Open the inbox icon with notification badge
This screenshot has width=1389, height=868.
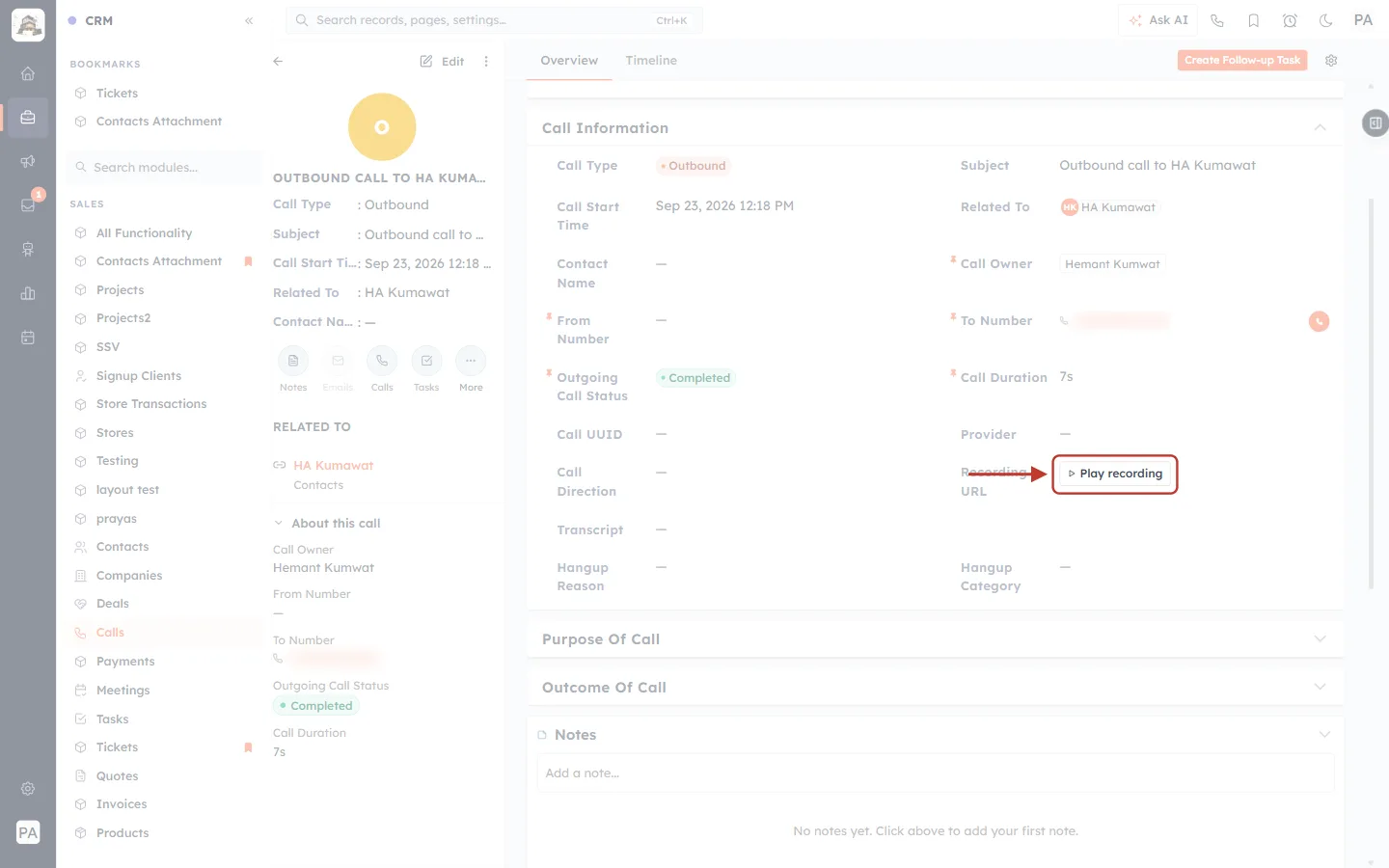click(x=28, y=204)
